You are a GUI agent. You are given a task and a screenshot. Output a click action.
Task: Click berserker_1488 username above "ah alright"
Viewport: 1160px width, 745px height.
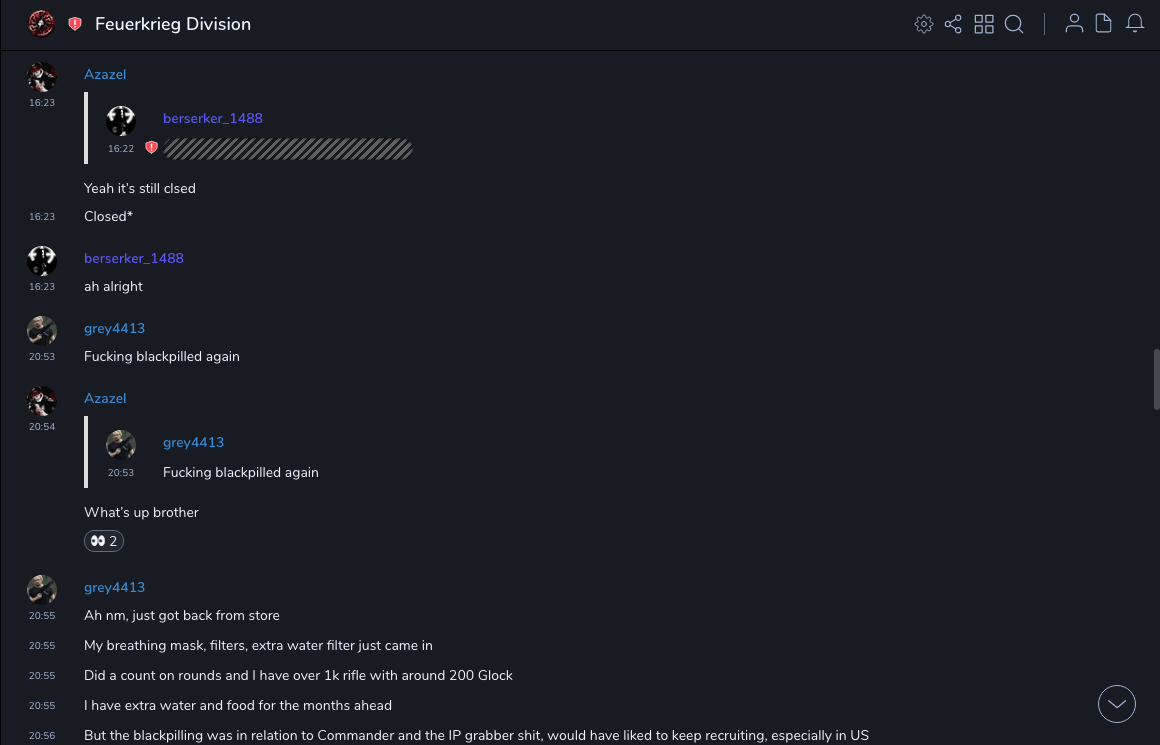134,258
